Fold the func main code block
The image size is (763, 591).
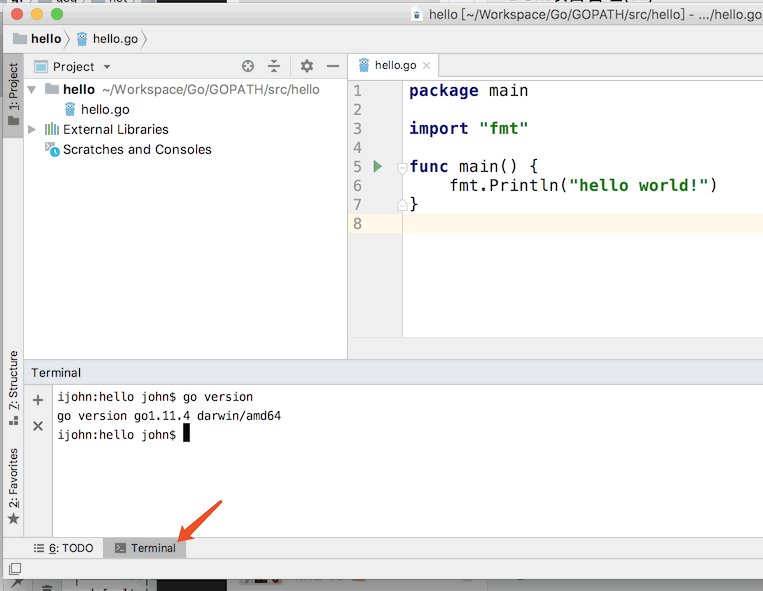[402, 167]
